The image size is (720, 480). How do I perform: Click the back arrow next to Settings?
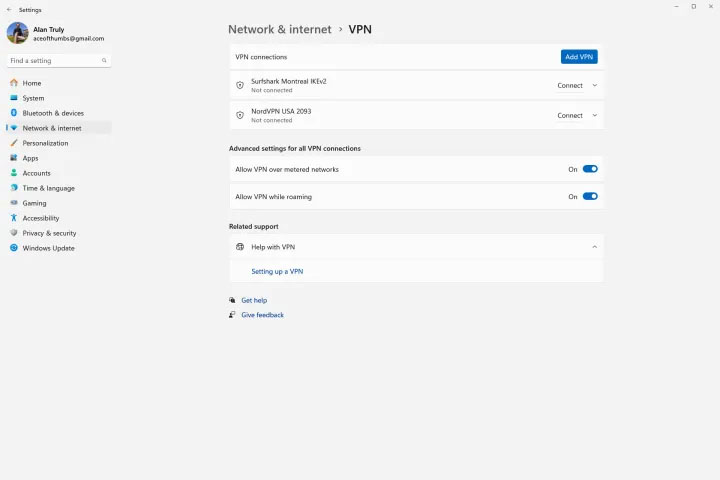tap(9, 9)
